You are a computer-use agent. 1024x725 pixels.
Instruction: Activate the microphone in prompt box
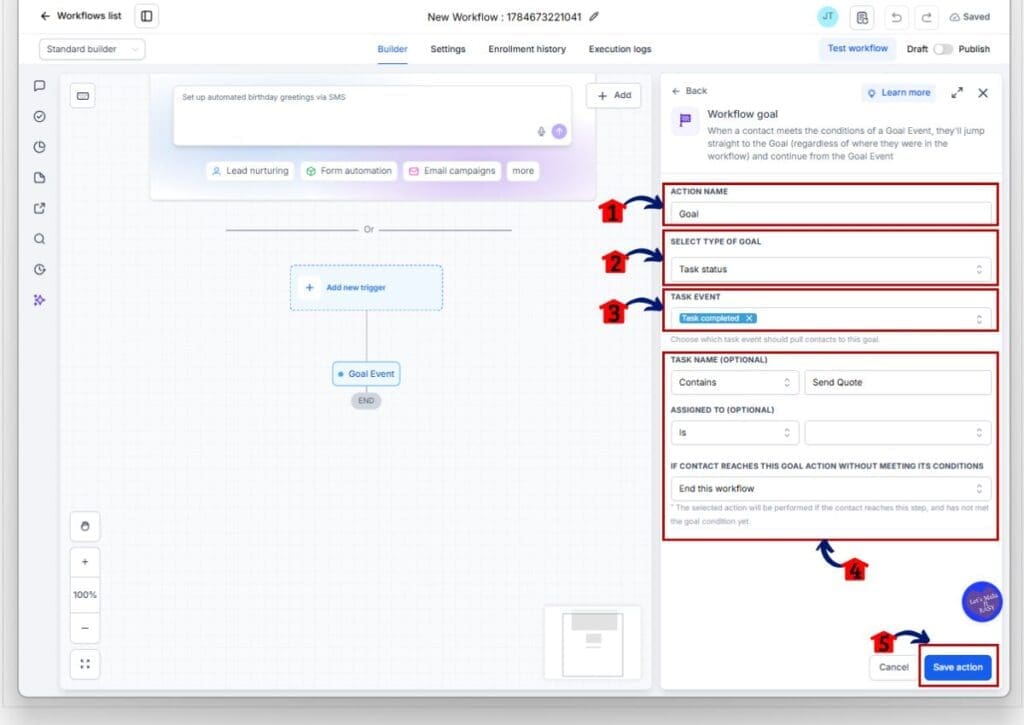(541, 131)
